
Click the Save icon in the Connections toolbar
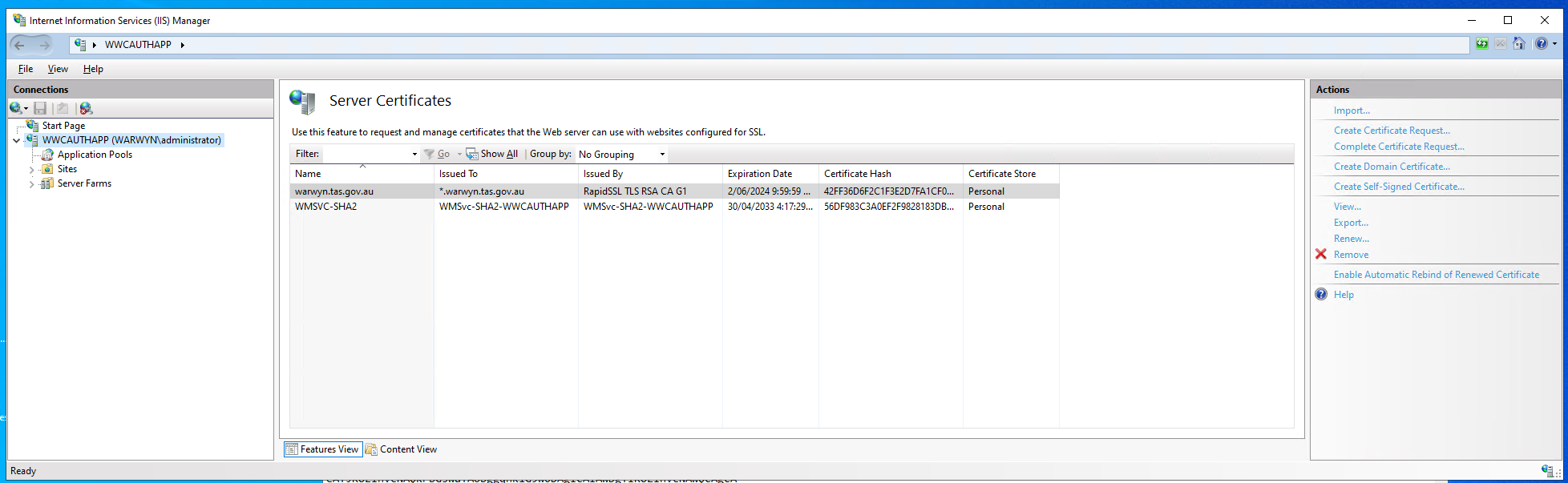(40, 108)
